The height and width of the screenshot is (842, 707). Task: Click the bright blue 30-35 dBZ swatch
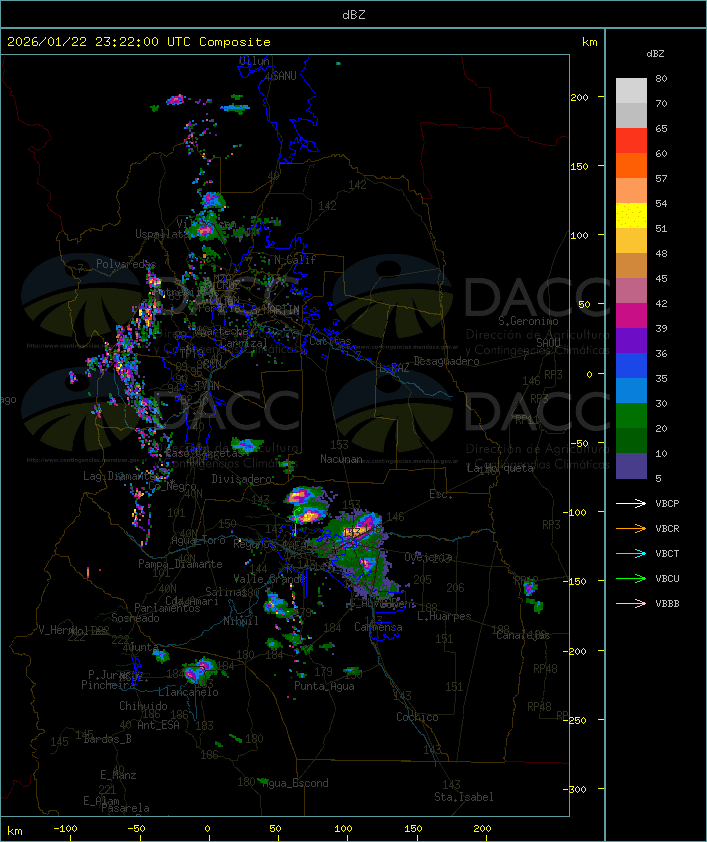631,391
